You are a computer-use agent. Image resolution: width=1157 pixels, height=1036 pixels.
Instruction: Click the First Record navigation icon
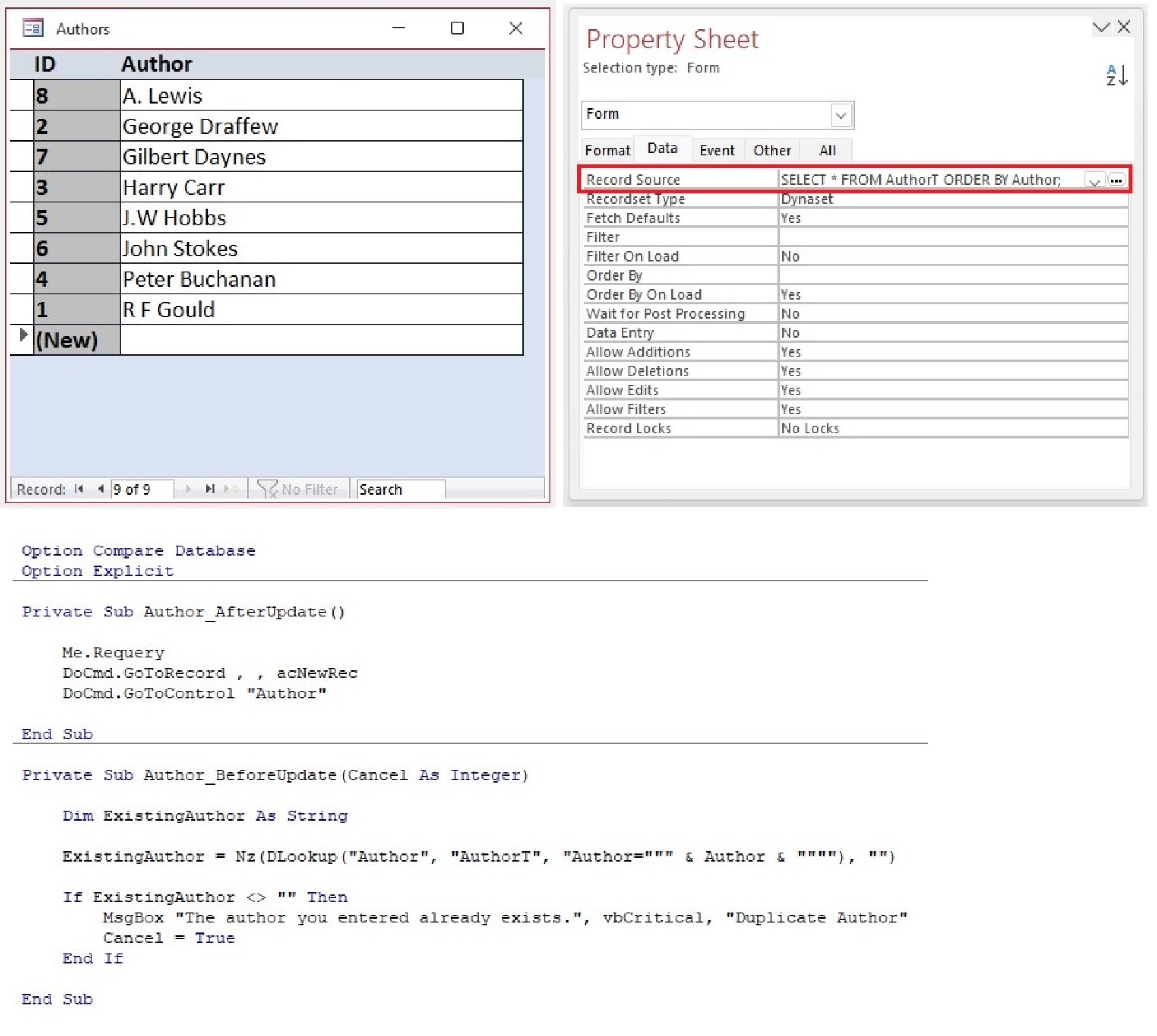(x=78, y=488)
